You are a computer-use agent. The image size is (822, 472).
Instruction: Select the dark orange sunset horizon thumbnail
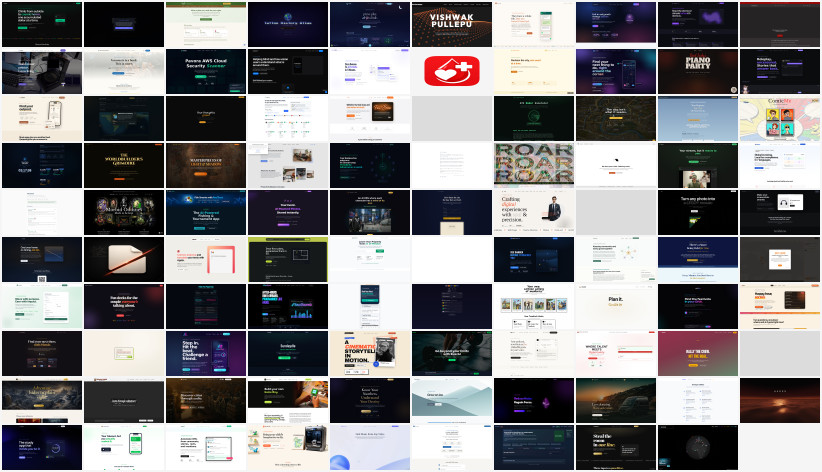tap(780, 401)
